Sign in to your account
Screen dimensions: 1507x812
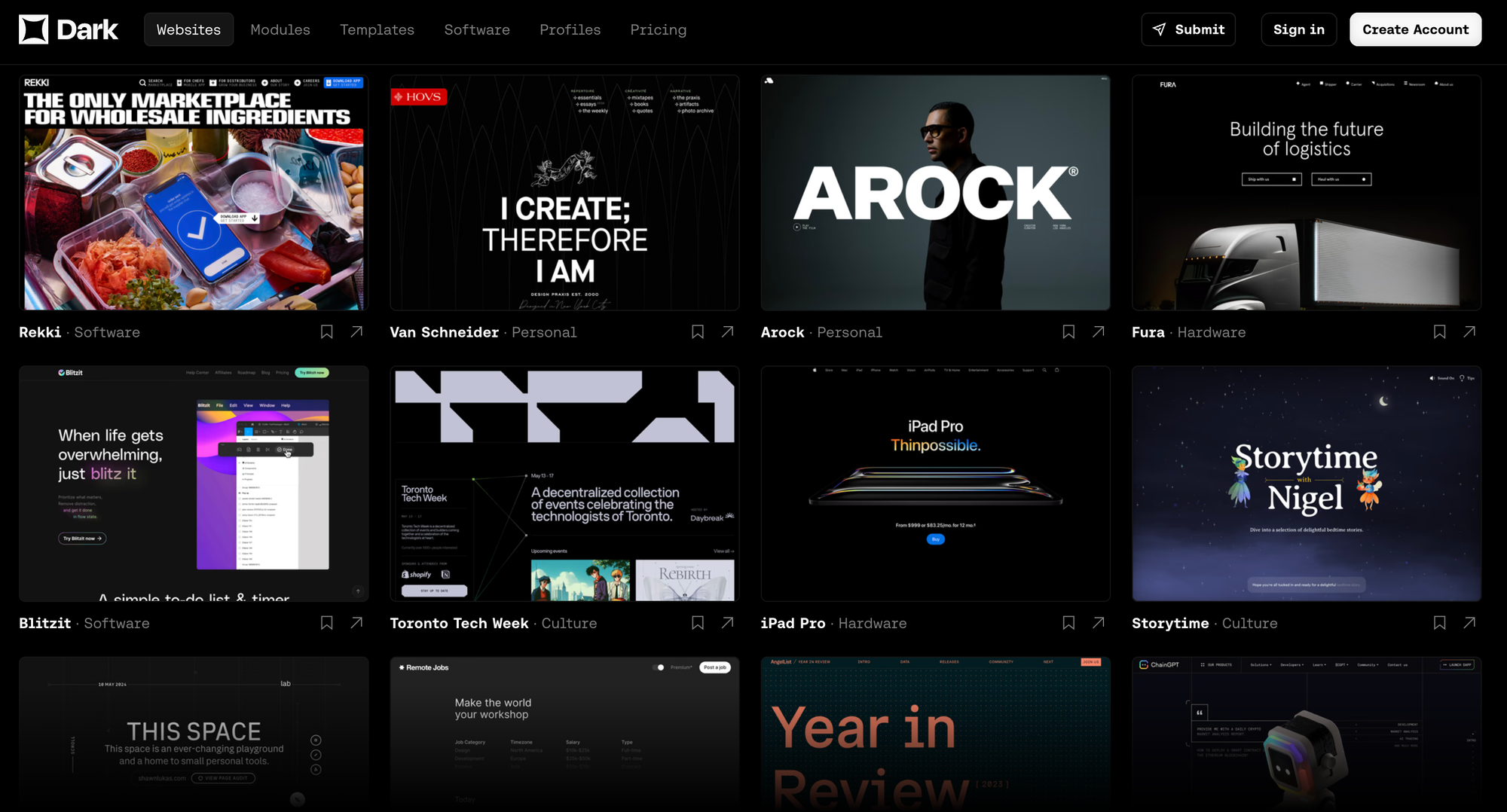tap(1298, 29)
